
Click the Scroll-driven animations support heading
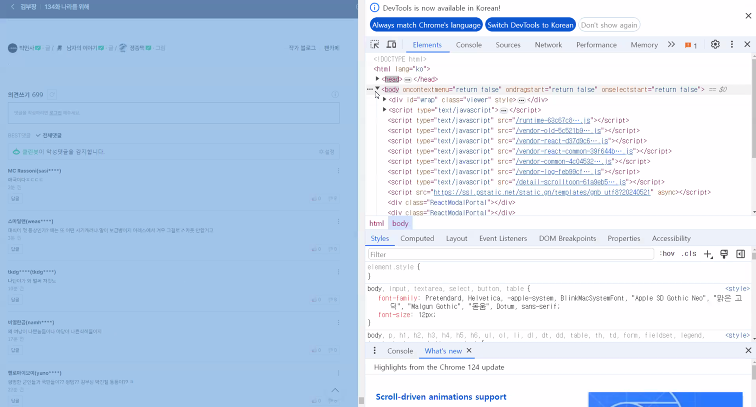[441, 397]
